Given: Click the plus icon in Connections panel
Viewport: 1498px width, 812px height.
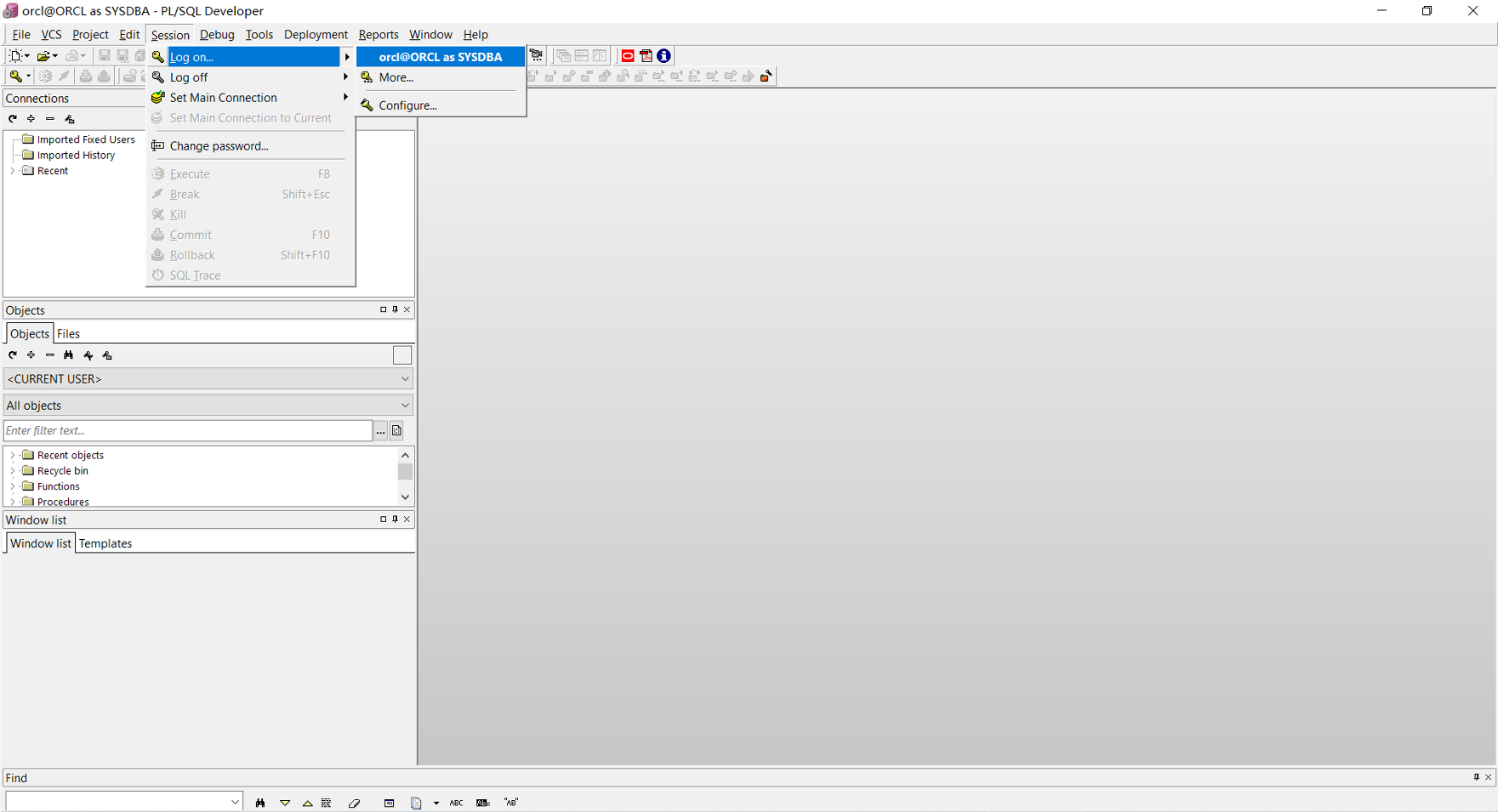Looking at the screenshot, I should point(31,119).
